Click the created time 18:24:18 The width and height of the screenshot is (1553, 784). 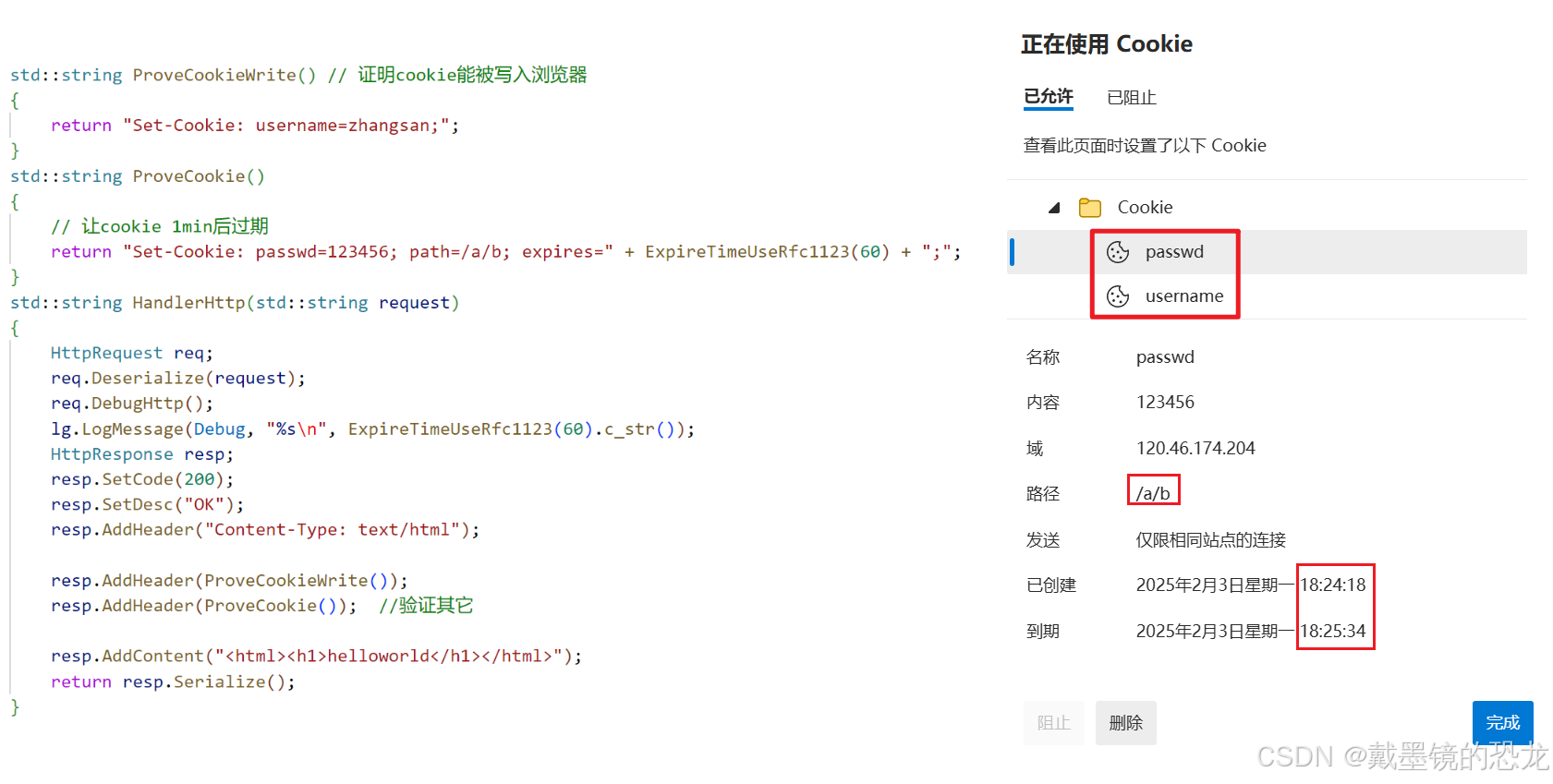(1333, 585)
